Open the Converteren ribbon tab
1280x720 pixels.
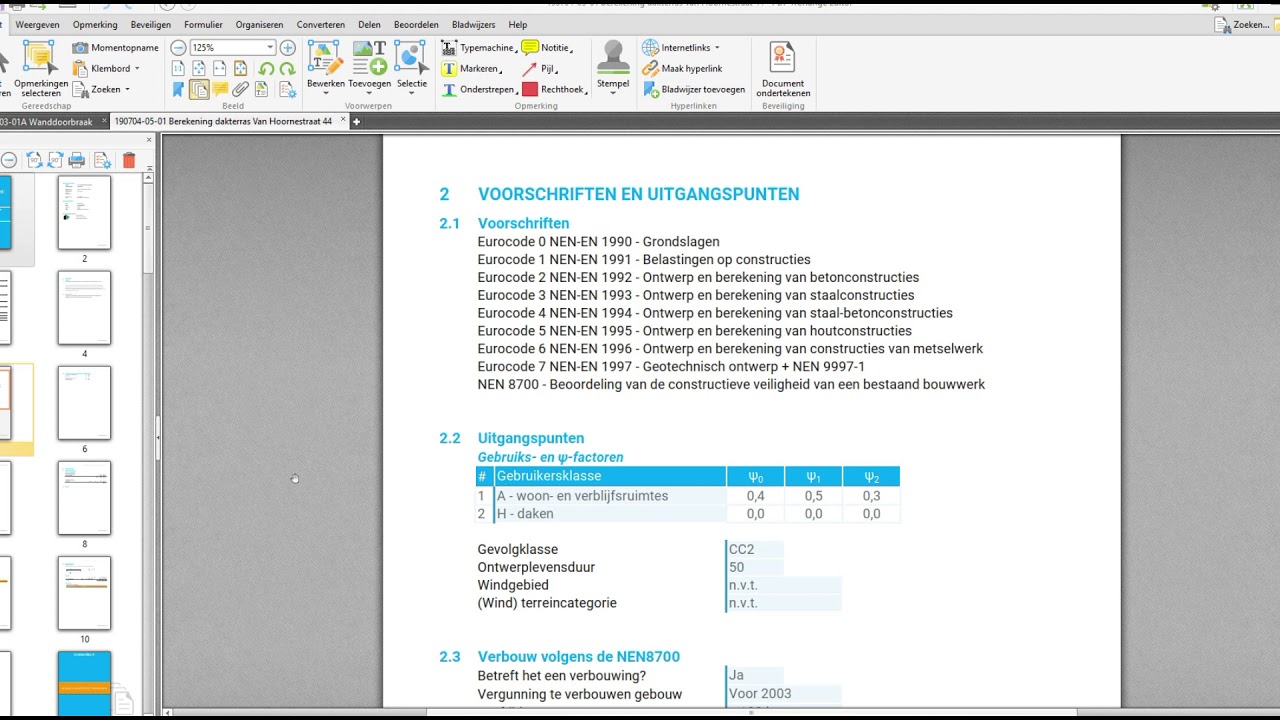(321, 25)
